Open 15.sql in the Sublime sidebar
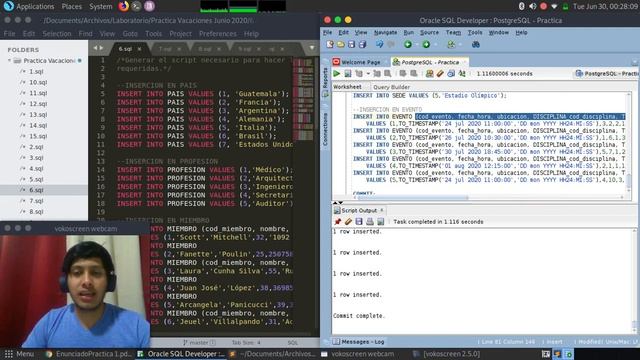The height and width of the screenshot is (360, 640). pos(38,136)
